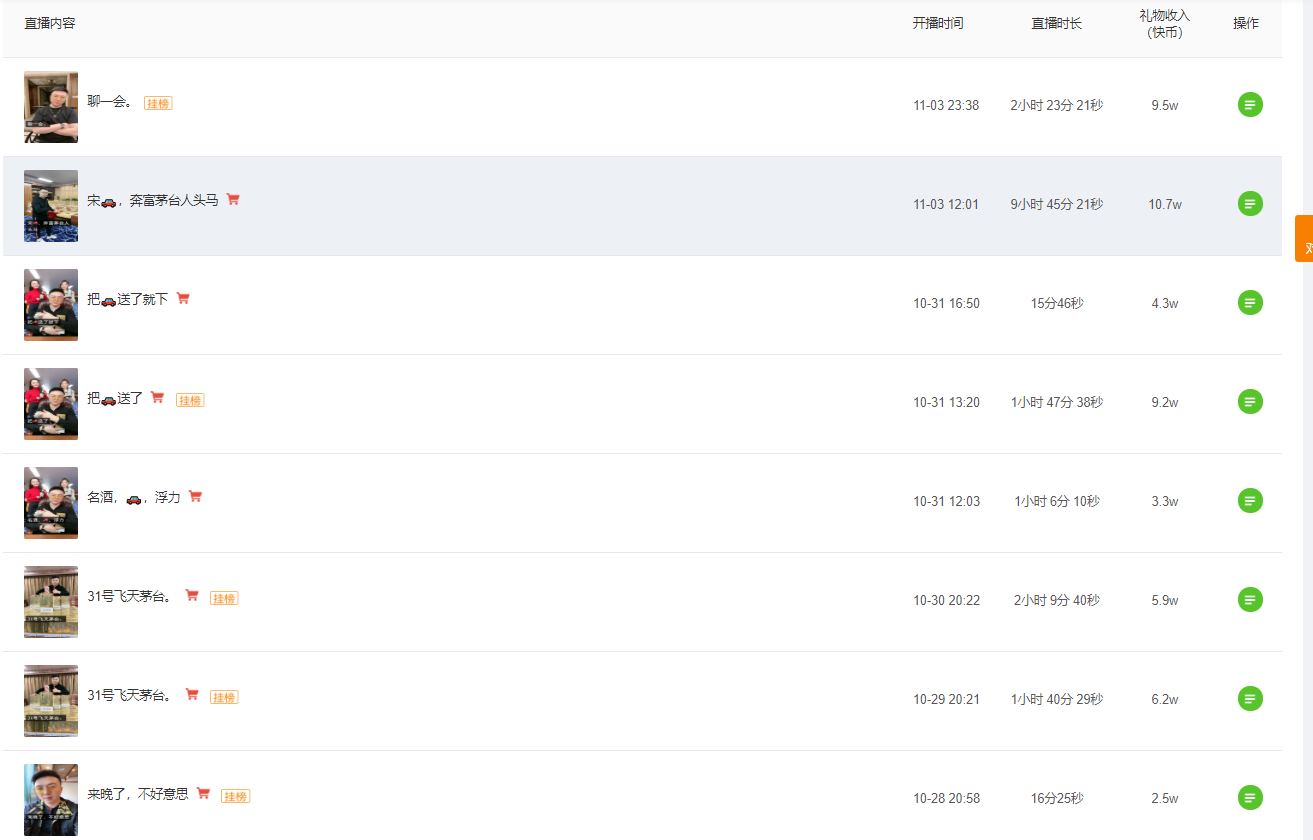Image resolution: width=1313 pixels, height=840 pixels.
Task: Click the 来晚了，不好意思 stream thumbnail
Action: (x=51, y=799)
